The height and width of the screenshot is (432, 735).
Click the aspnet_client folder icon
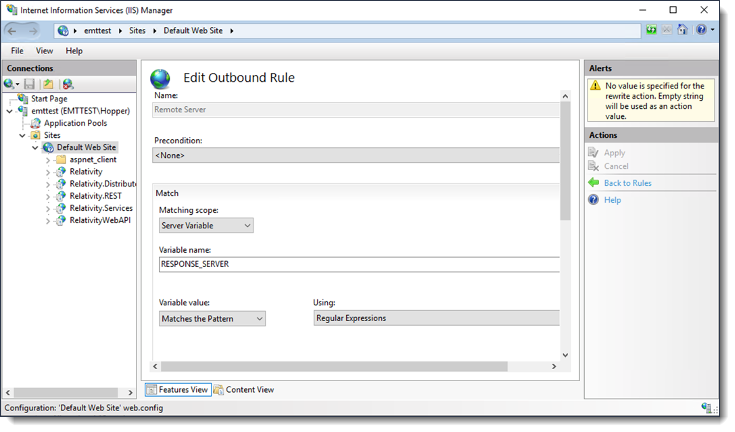coord(61,160)
